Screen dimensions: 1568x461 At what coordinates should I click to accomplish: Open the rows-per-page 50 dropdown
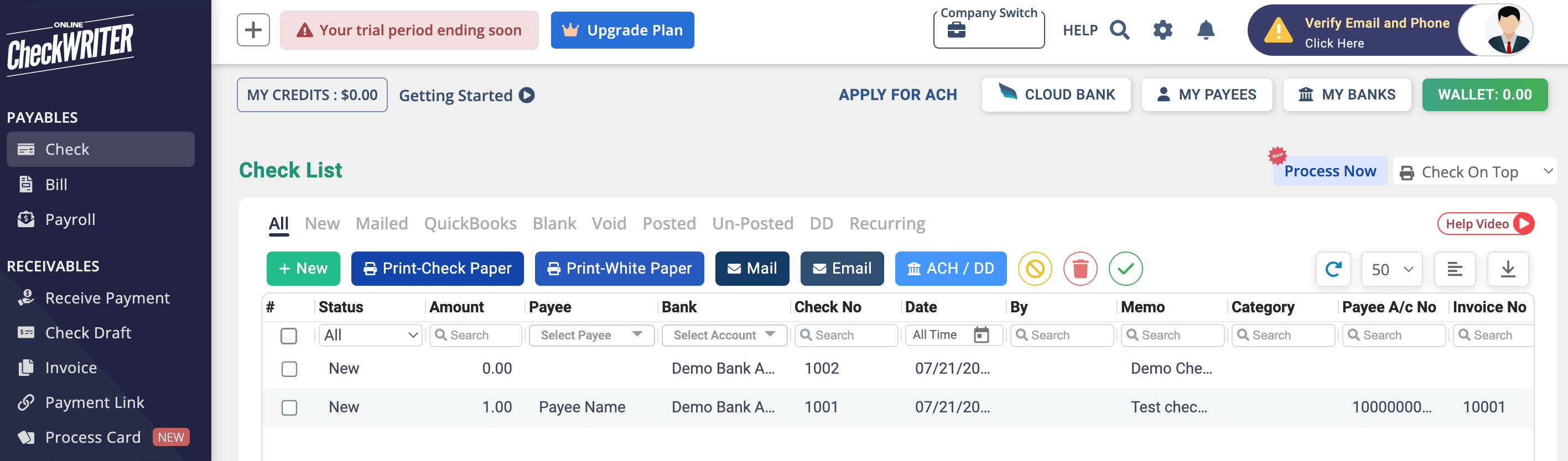pyautogui.click(x=1391, y=269)
